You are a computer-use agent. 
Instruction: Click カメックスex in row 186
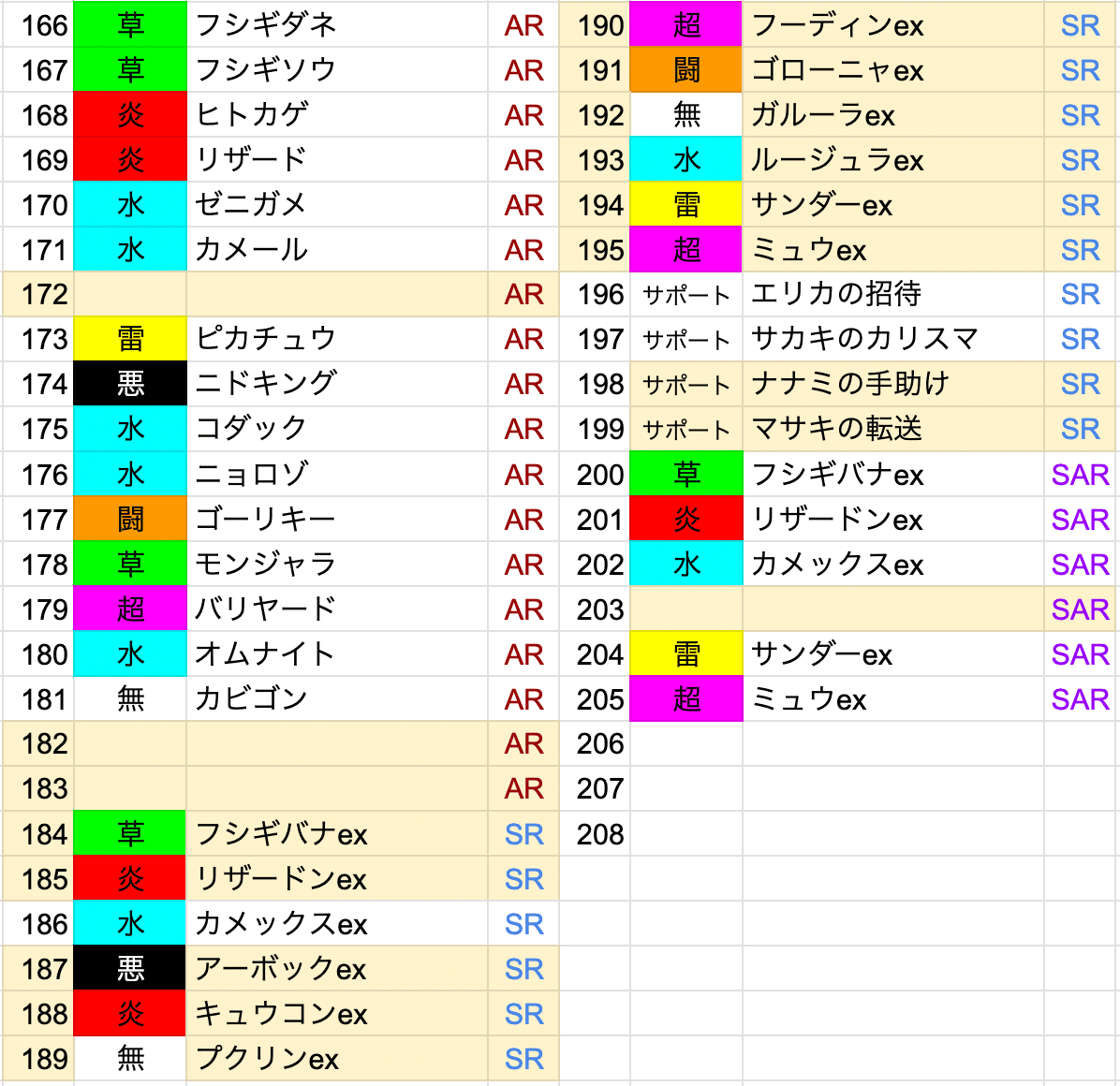(x=337, y=924)
